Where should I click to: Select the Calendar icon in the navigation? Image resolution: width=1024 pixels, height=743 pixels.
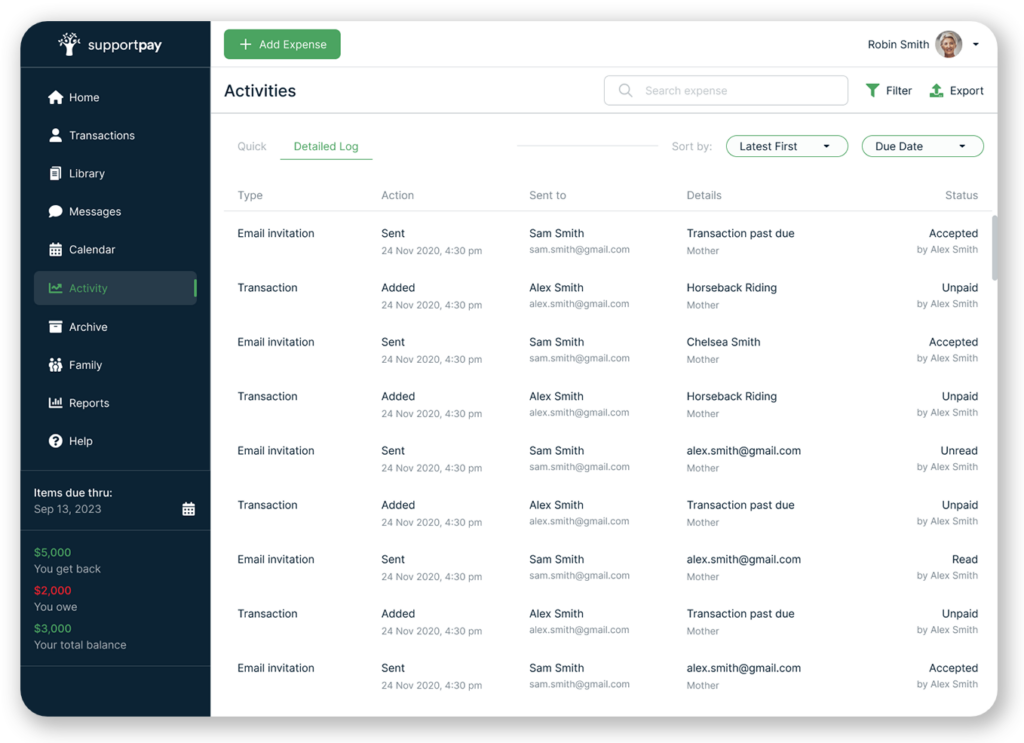click(x=56, y=249)
